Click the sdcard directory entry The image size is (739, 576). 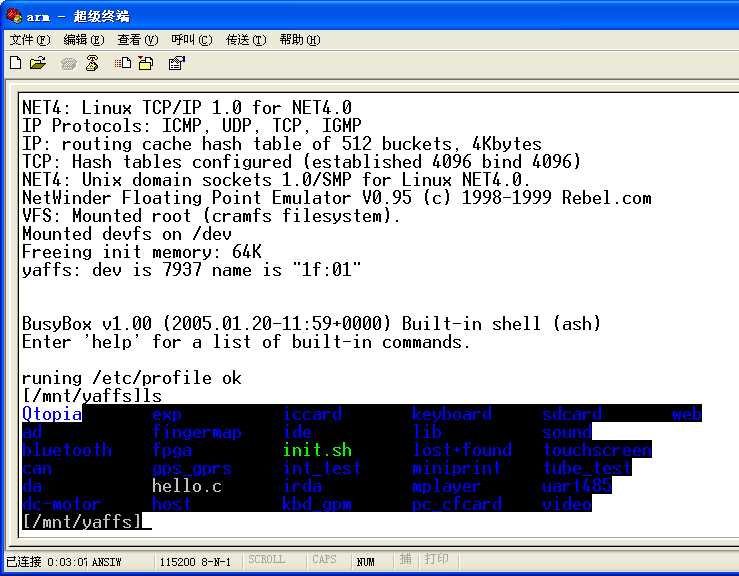(x=572, y=414)
